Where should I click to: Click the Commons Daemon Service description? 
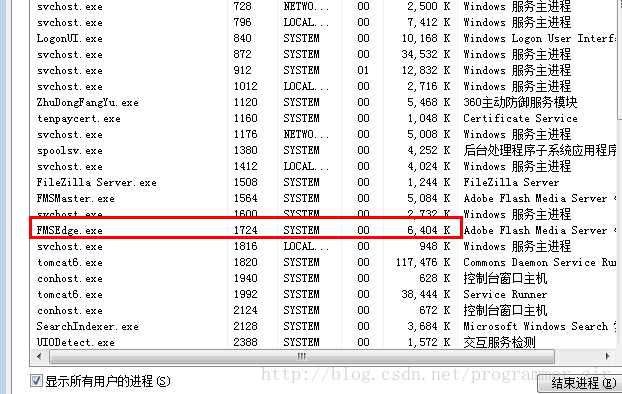click(x=539, y=262)
